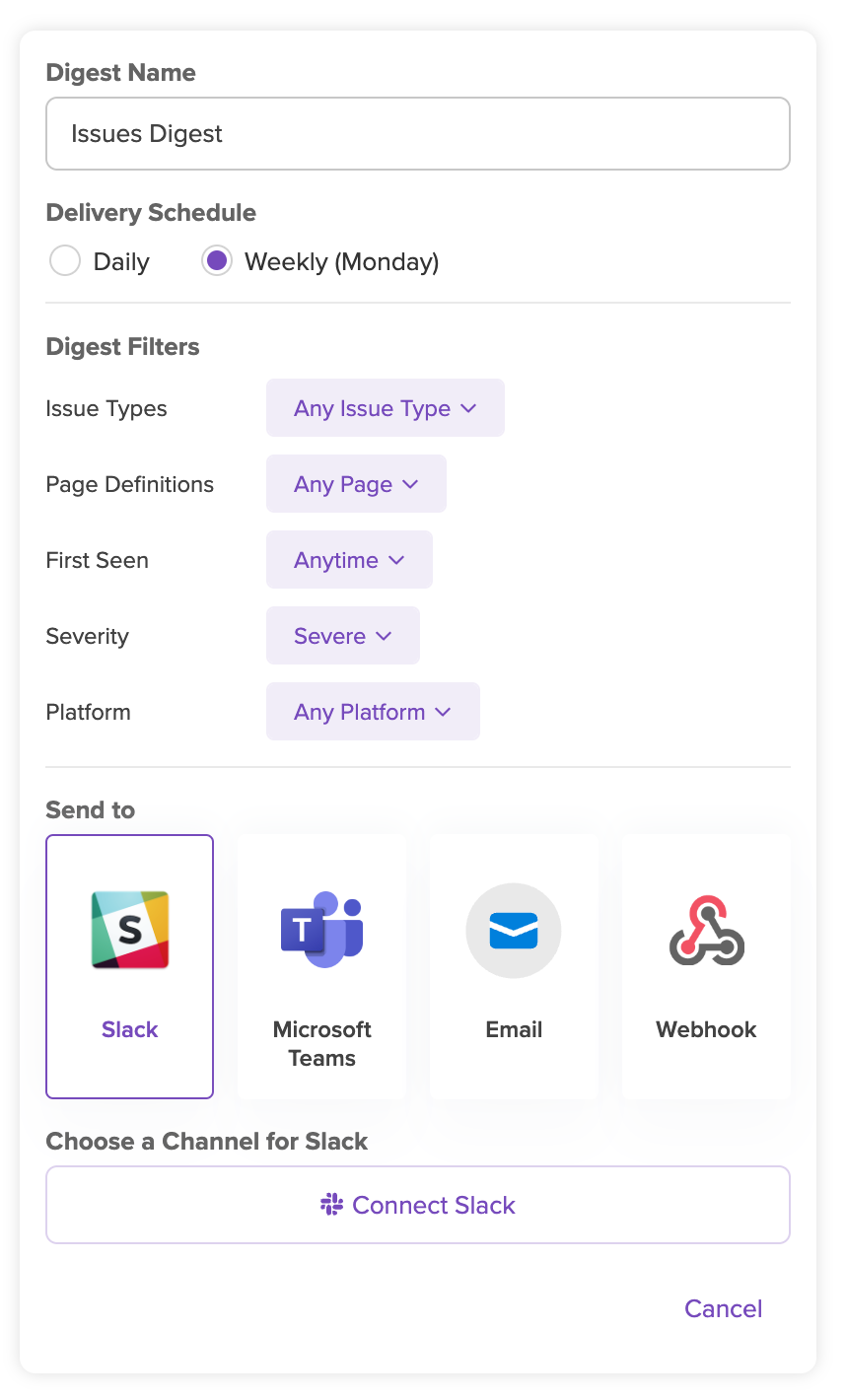Open the Any Platform dropdown
This screenshot has width=846, height=1400.
click(373, 712)
